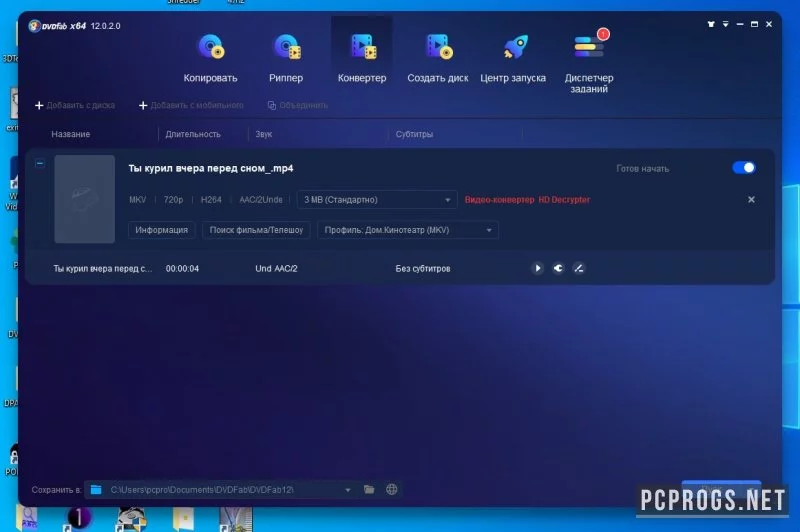
Task: Click the Готов начать status text
Action: point(642,168)
